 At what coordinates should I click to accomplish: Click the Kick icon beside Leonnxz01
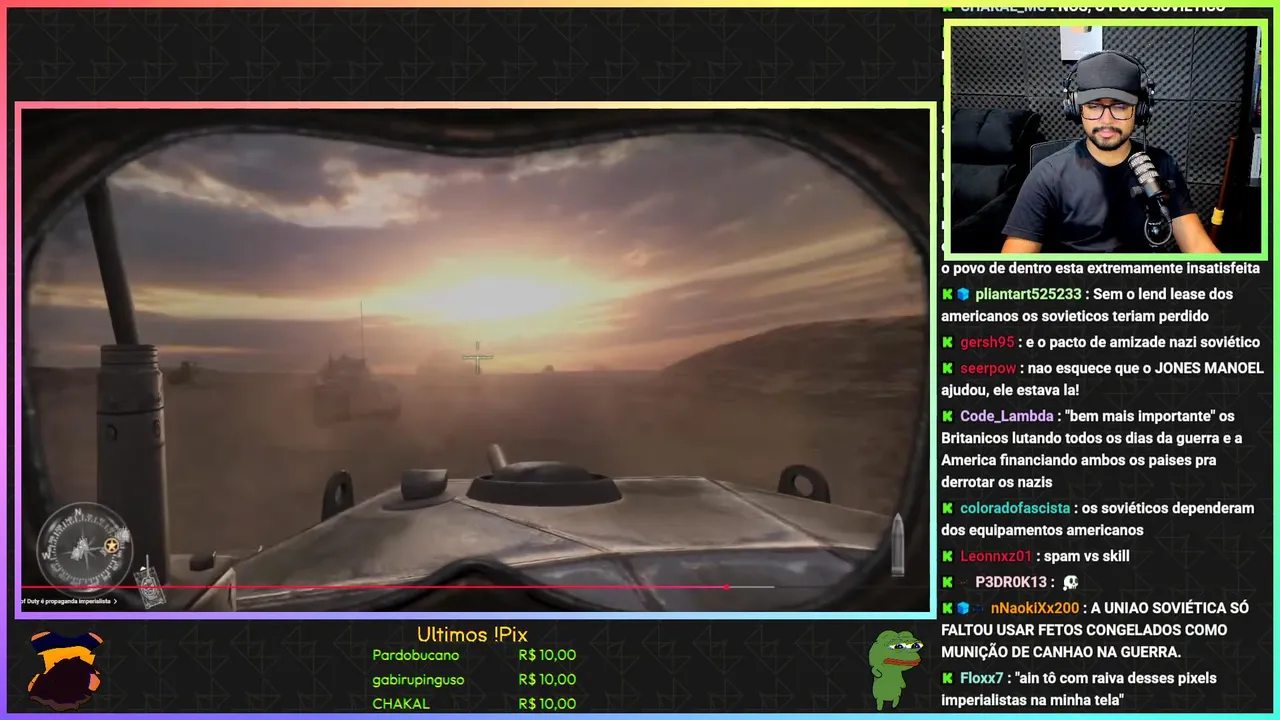tap(947, 556)
